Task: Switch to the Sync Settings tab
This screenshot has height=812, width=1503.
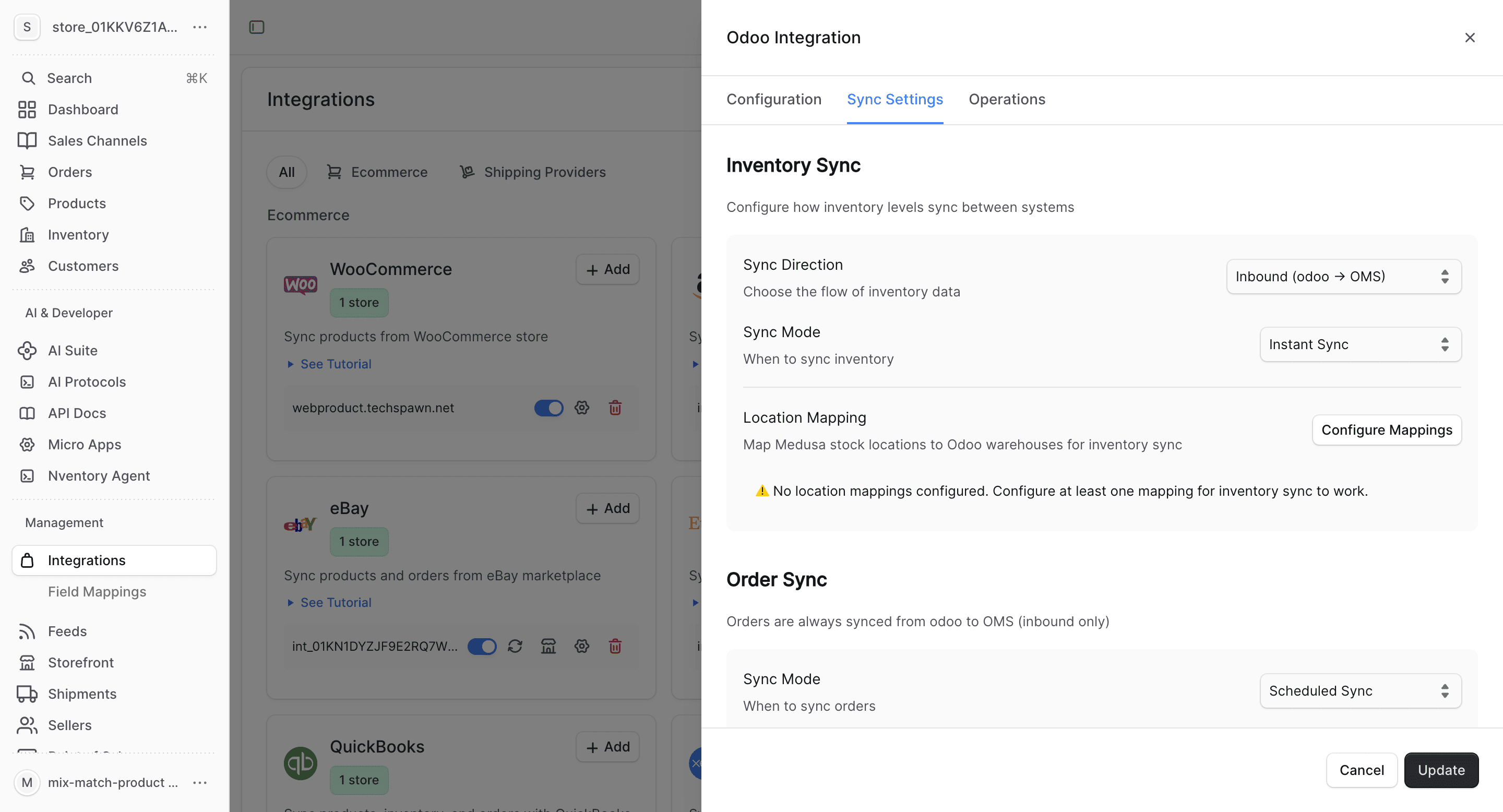Action: point(895,100)
